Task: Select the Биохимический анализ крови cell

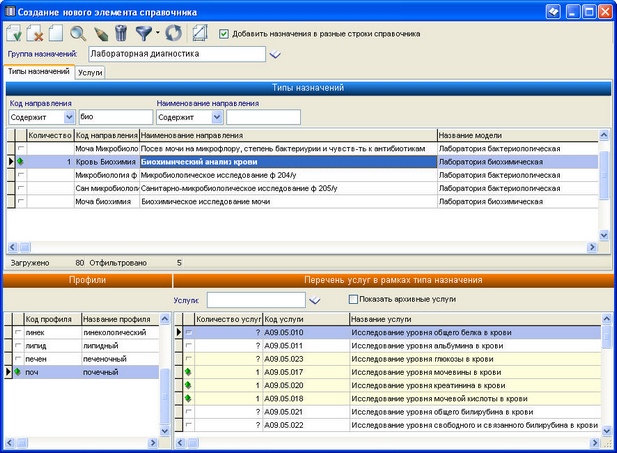Action: [288, 162]
